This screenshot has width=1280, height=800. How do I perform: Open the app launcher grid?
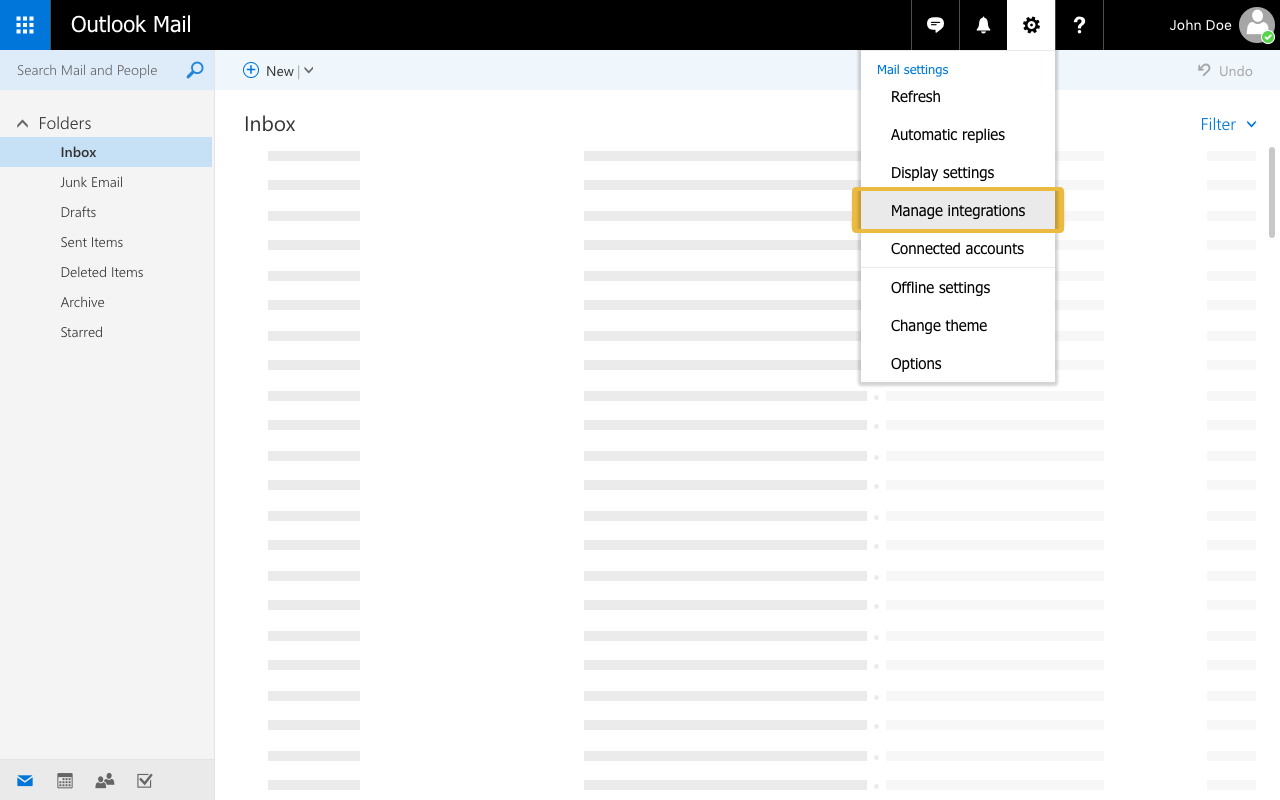25,25
